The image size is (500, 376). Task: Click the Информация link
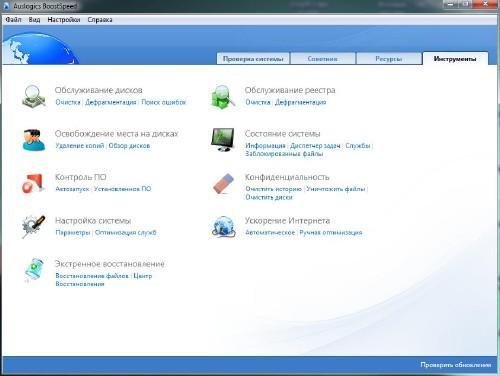tap(265, 146)
